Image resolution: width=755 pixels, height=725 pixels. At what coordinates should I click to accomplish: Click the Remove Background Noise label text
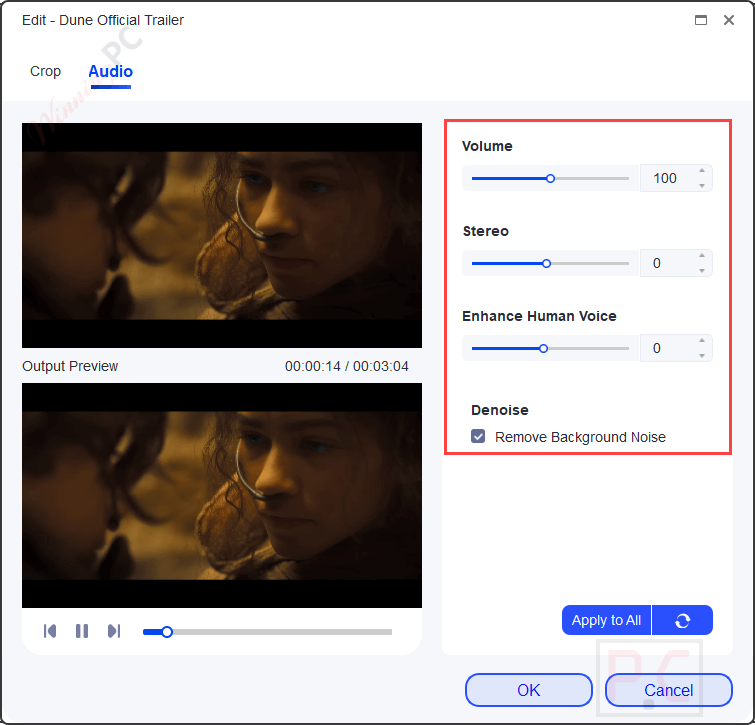pyautogui.click(x=580, y=437)
